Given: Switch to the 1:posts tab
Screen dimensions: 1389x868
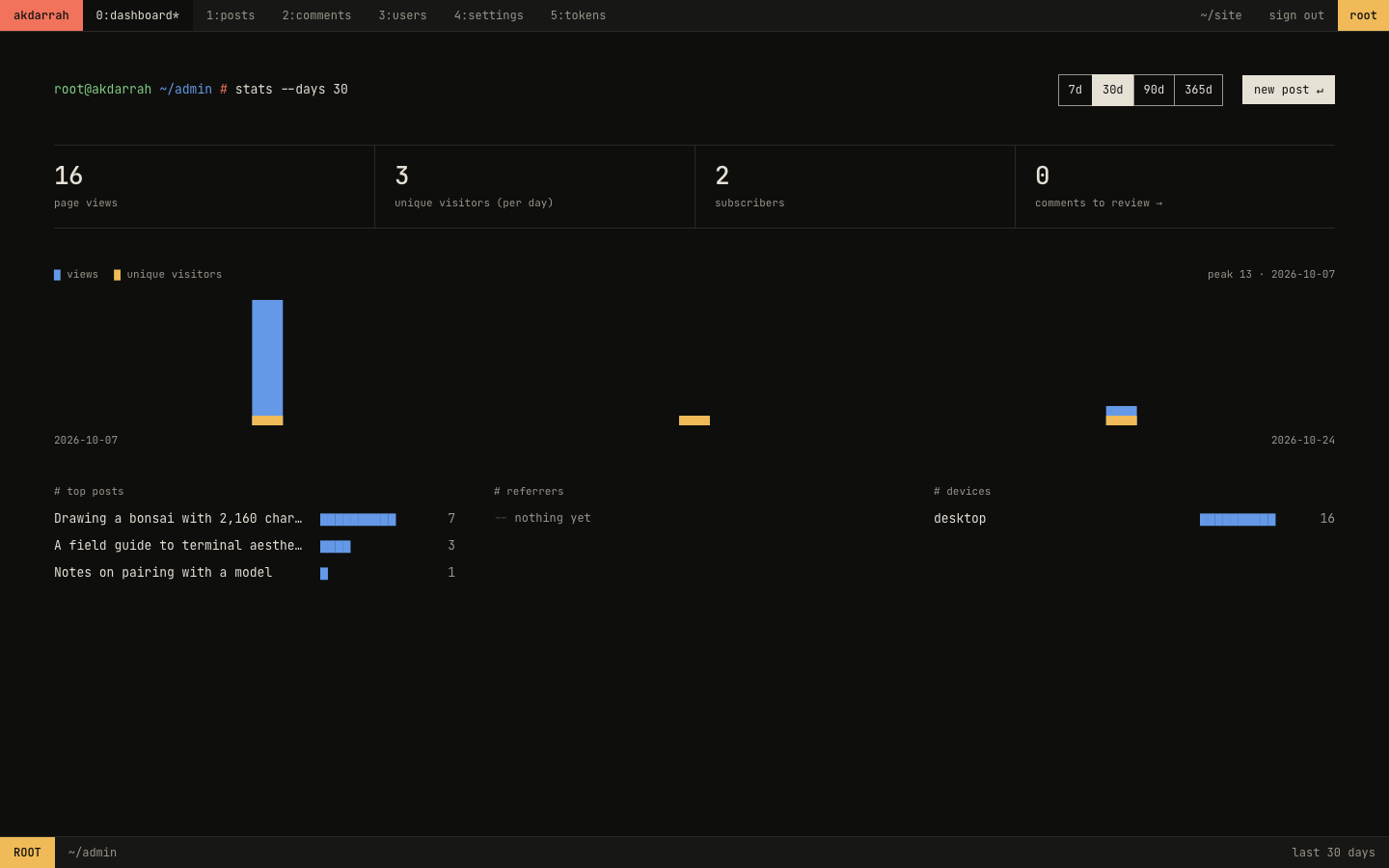Looking at the screenshot, I should (231, 15).
